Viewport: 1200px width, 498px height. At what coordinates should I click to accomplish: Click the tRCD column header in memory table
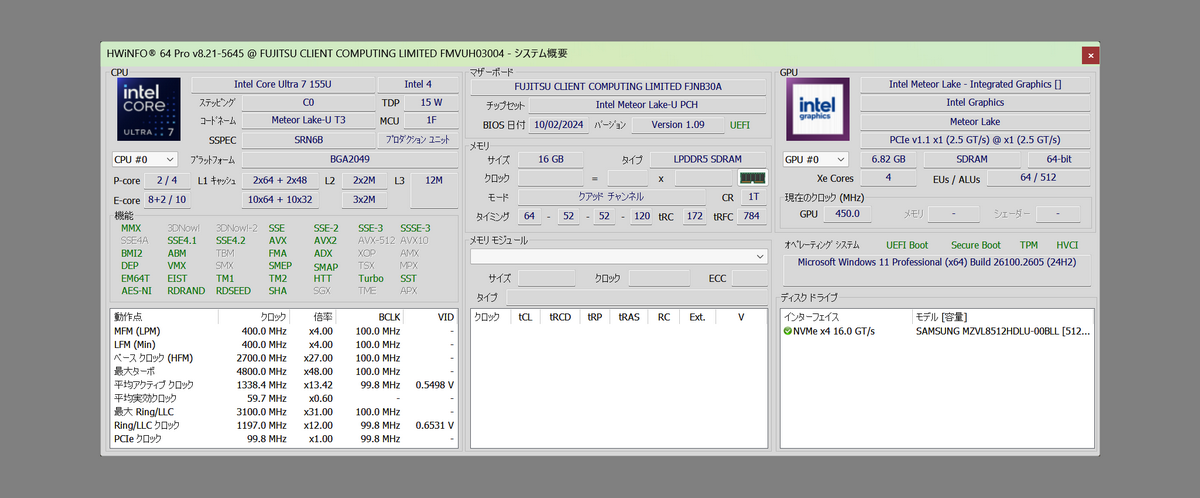click(560, 317)
